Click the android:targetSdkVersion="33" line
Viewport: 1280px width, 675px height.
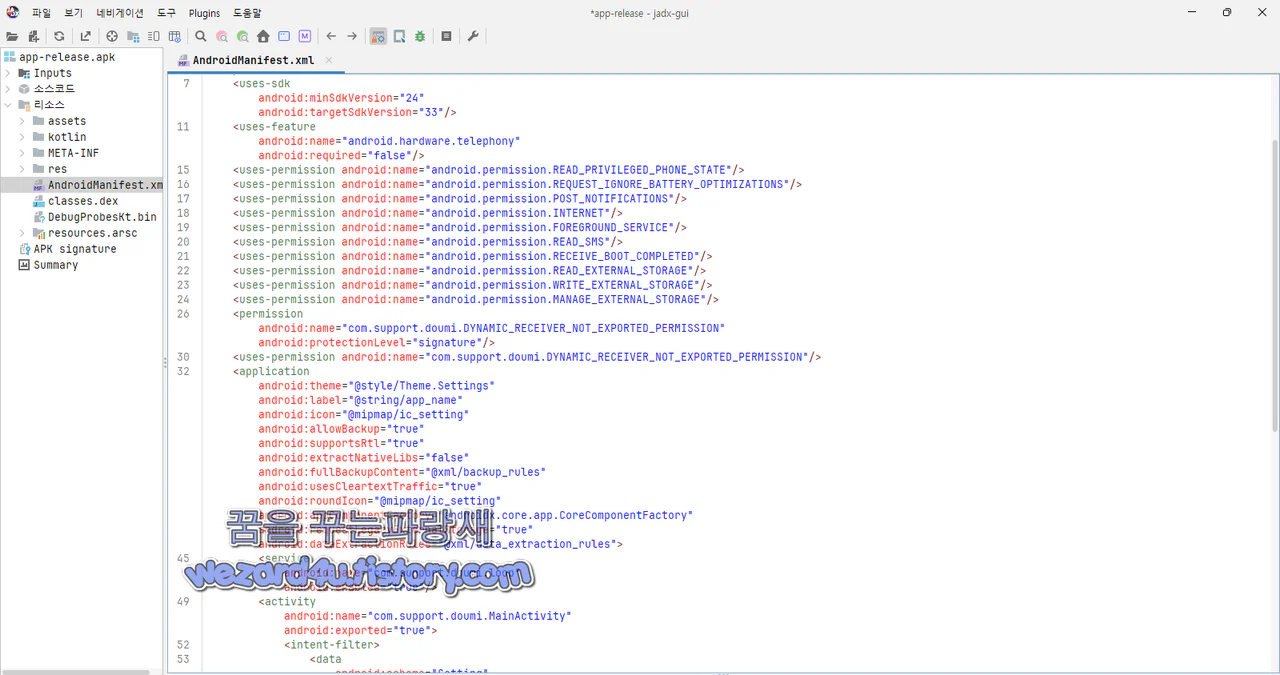pyautogui.click(x=357, y=112)
